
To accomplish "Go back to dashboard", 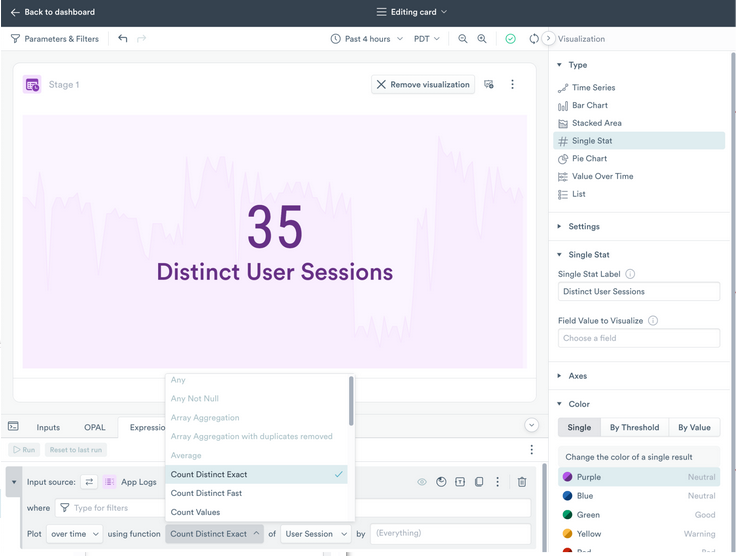I will click(52, 12).
